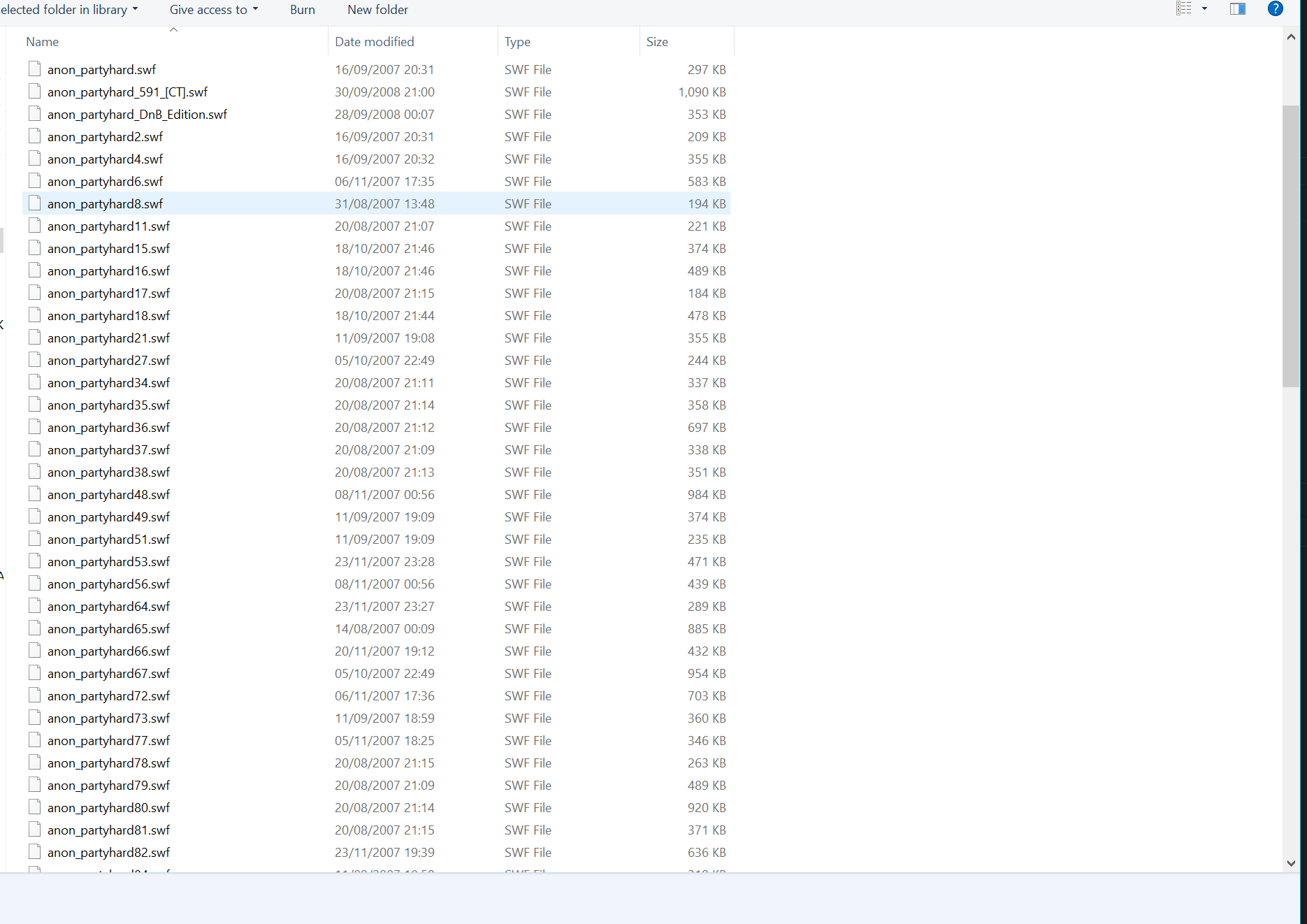Click the Burn toolbar button
The image size is (1307, 924).
[x=303, y=10]
